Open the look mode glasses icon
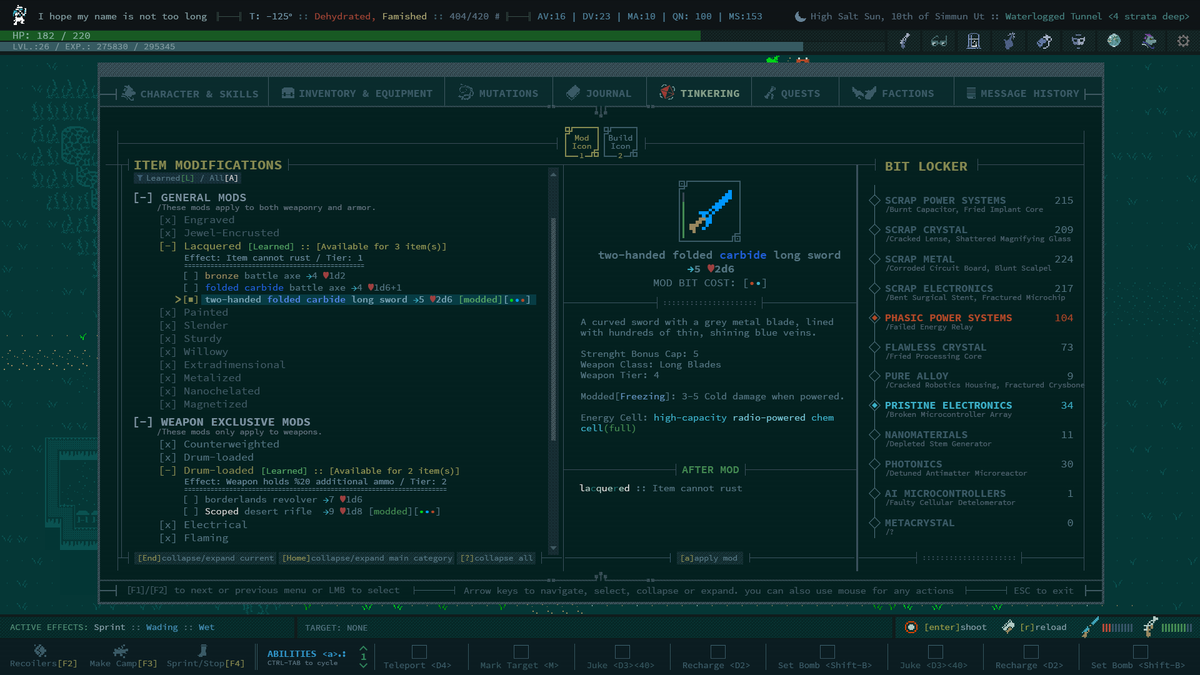Viewport: 1200px width, 675px height. [x=939, y=41]
